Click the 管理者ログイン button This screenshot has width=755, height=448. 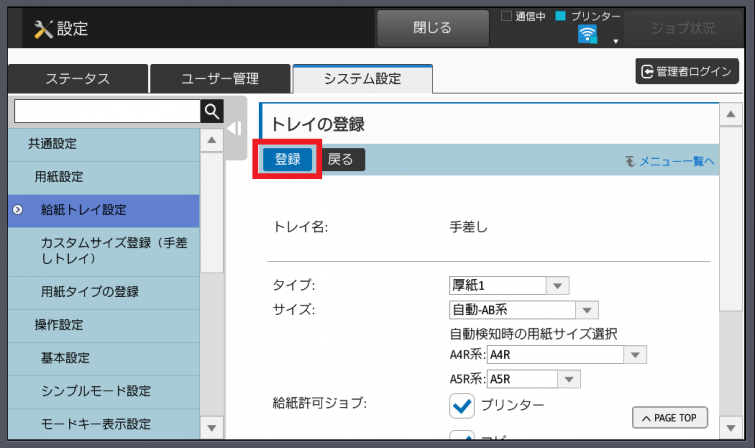(687, 71)
